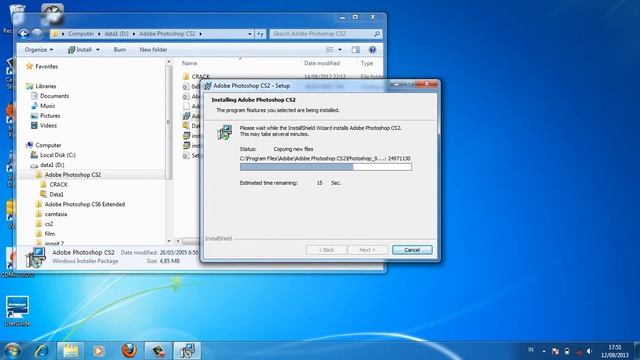Screen dimensions: 640x360
Task: Open Music library in navigation pane
Action: [47, 106]
